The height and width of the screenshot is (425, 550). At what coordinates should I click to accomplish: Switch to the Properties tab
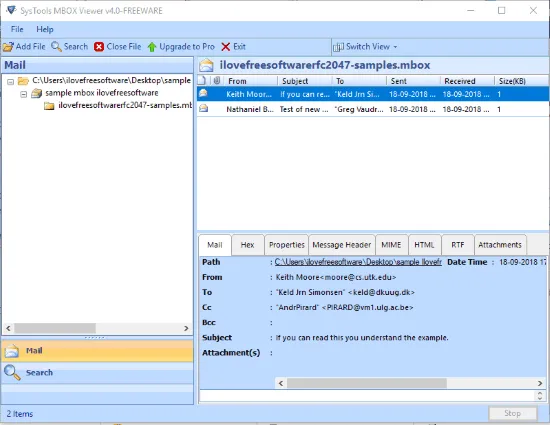click(x=287, y=245)
